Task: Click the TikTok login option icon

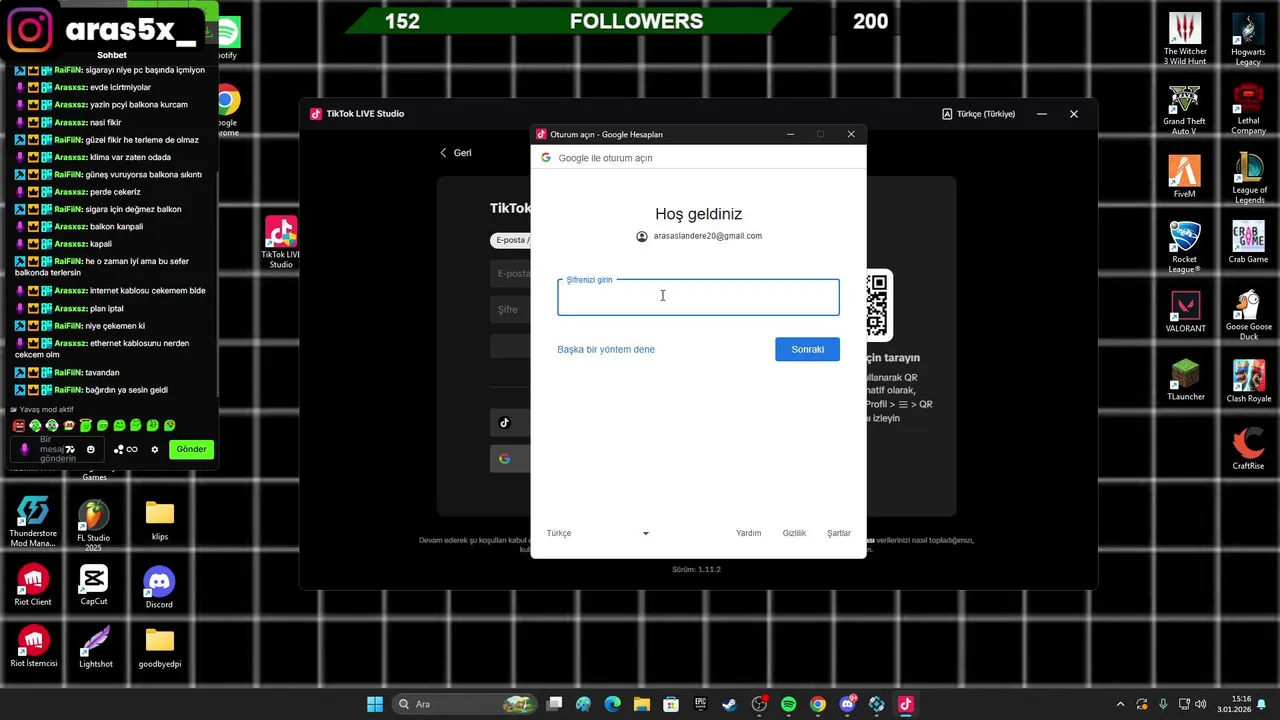Action: coord(505,423)
